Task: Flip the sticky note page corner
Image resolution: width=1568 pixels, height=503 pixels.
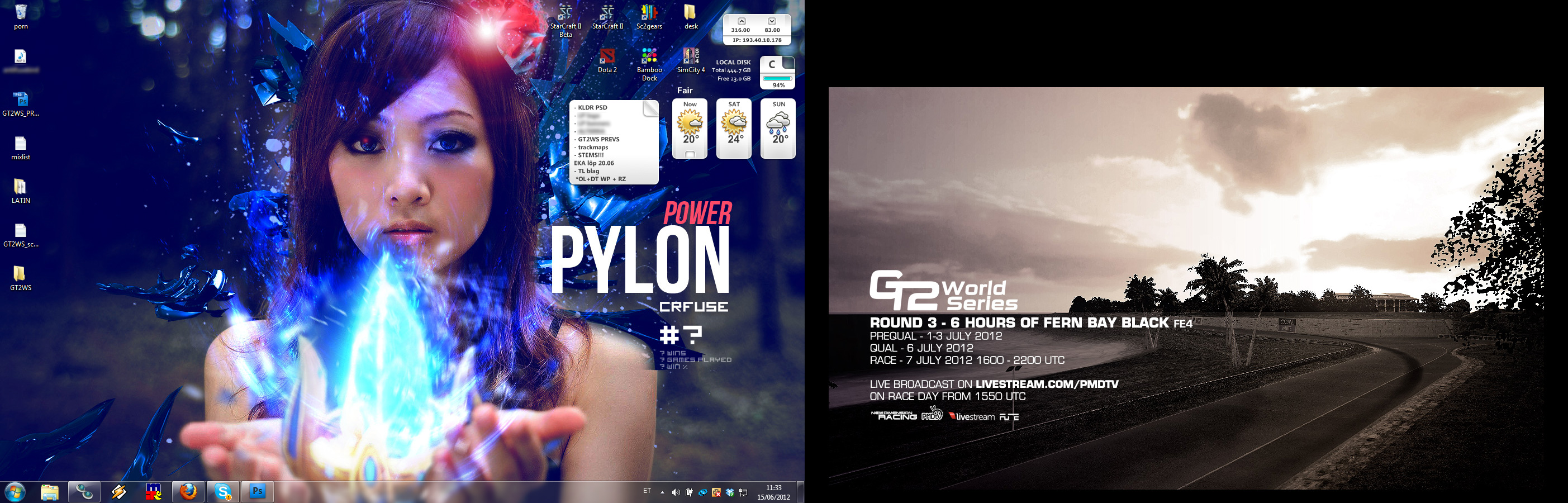Action: click(650, 108)
